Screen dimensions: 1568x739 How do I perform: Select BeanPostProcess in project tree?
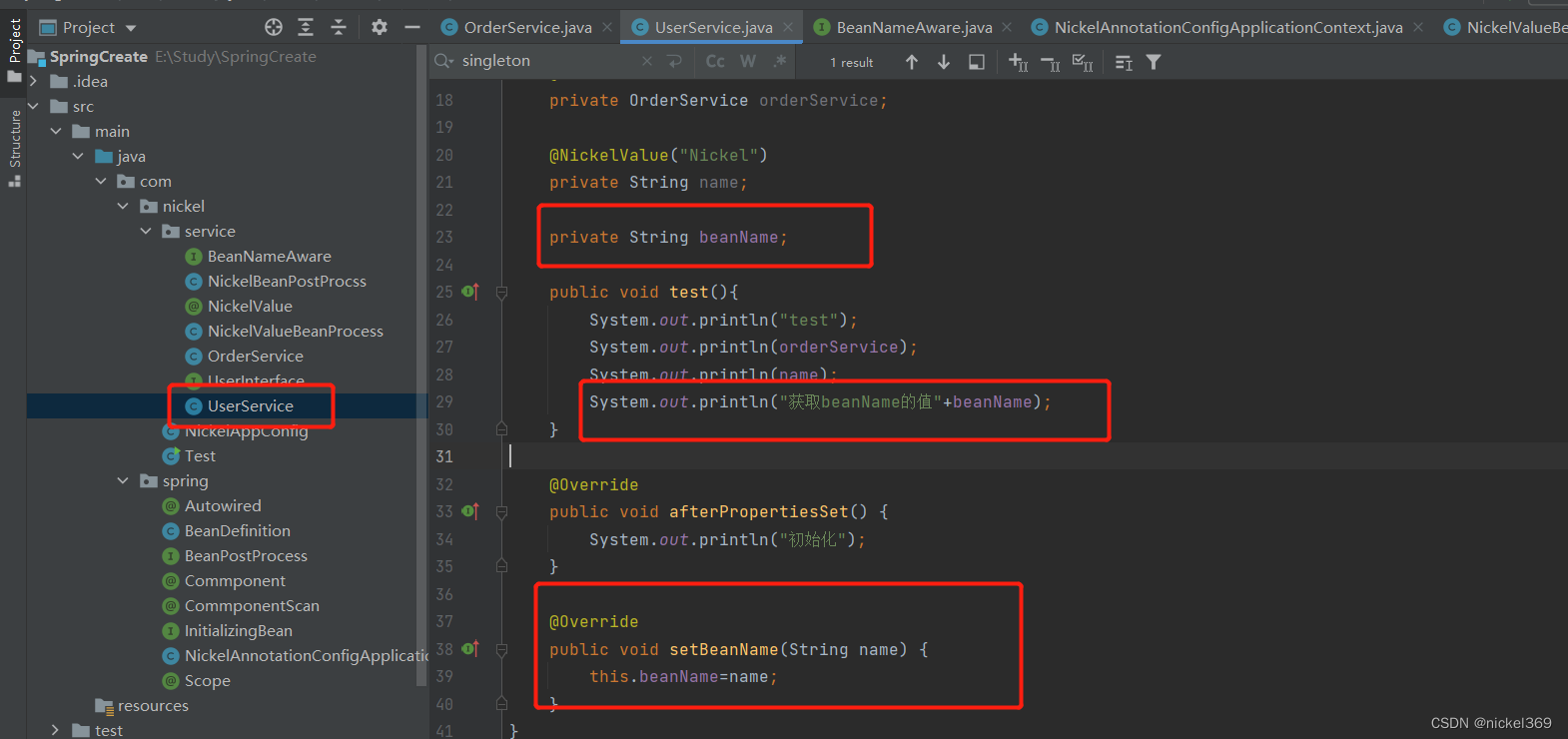click(x=246, y=555)
